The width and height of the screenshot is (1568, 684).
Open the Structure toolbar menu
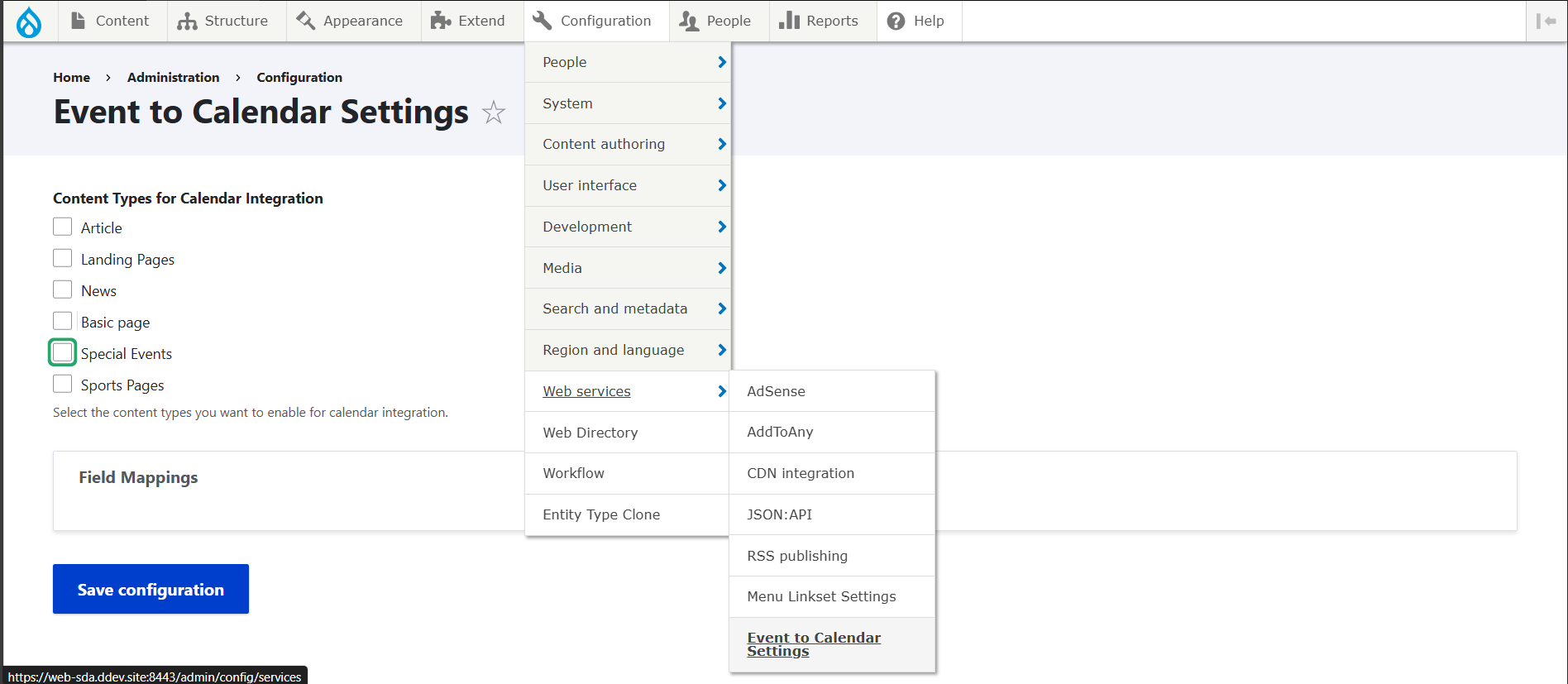[x=227, y=21]
